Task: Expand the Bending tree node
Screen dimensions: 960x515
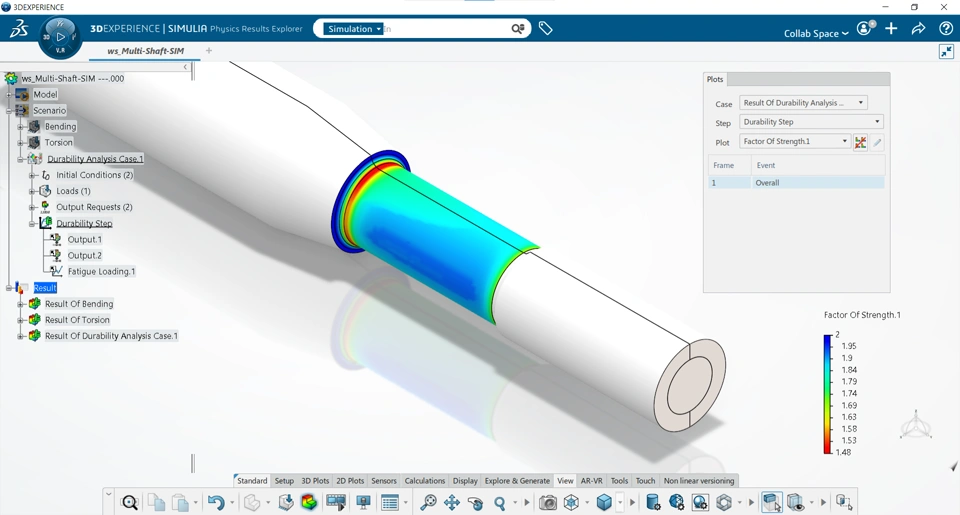Action: [20, 126]
